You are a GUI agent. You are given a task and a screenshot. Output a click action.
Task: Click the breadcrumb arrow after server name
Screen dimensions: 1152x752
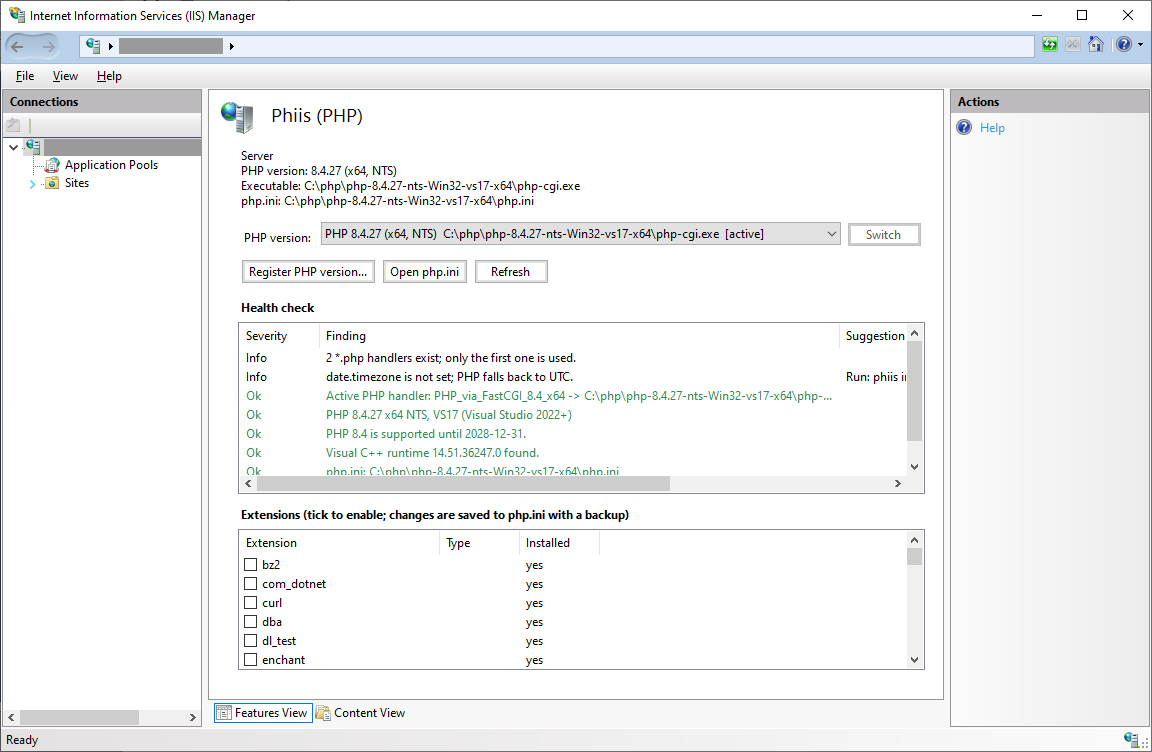[231, 46]
